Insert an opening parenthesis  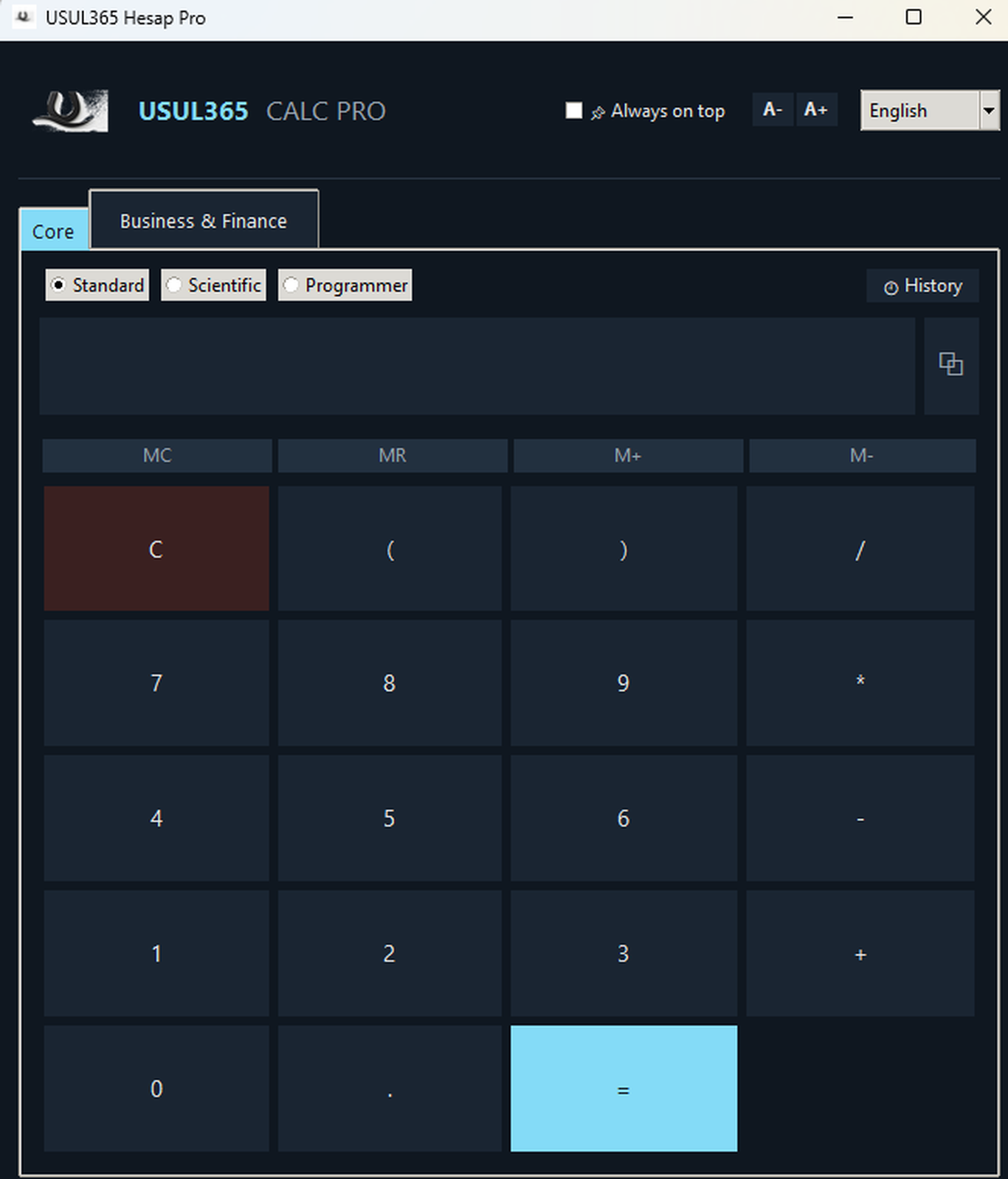pyautogui.click(x=390, y=548)
